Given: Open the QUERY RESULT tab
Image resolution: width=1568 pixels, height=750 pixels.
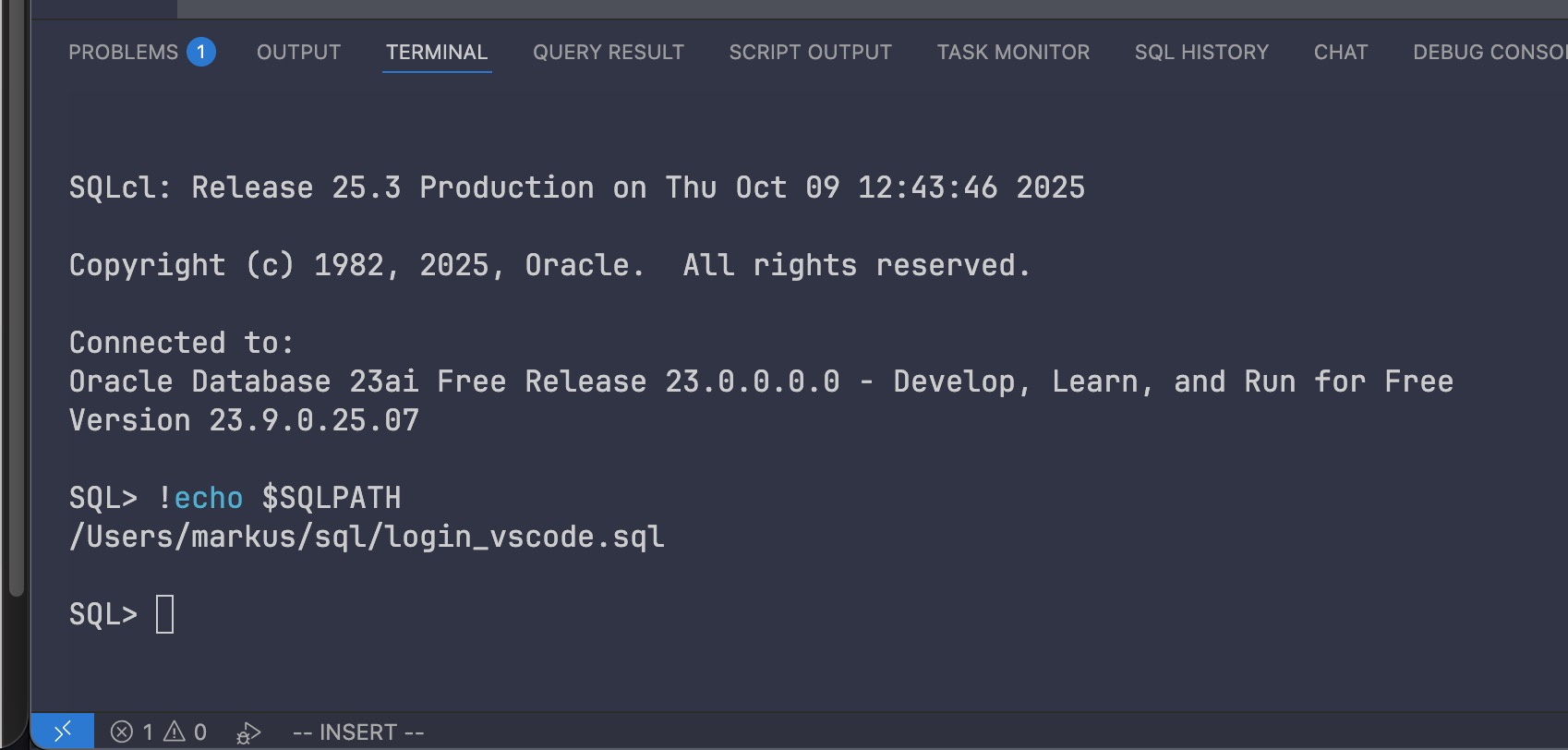Looking at the screenshot, I should pos(609,52).
